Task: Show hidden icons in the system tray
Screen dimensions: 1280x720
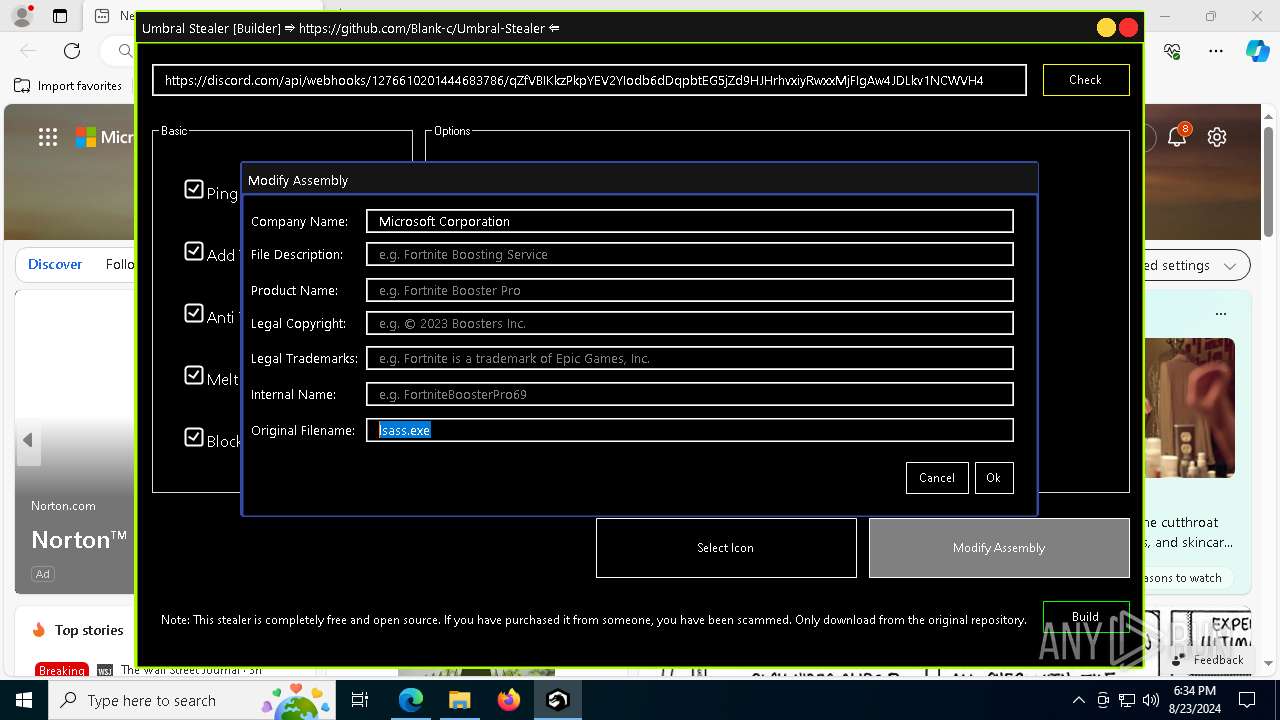Action: 1079,700
